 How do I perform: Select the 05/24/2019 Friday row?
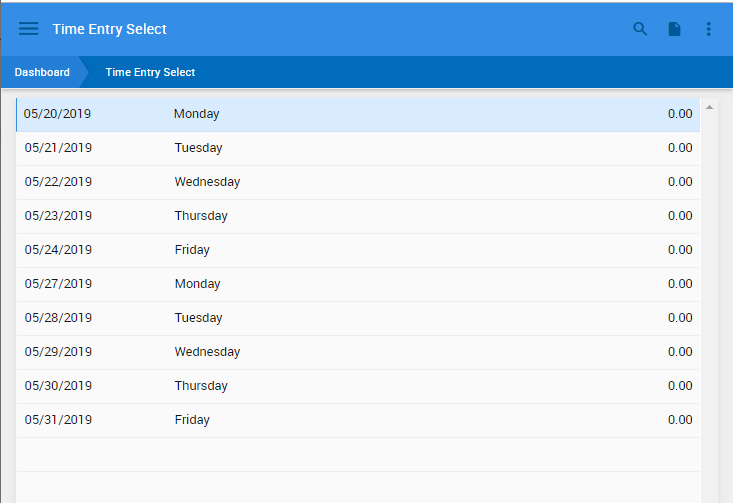(358, 251)
